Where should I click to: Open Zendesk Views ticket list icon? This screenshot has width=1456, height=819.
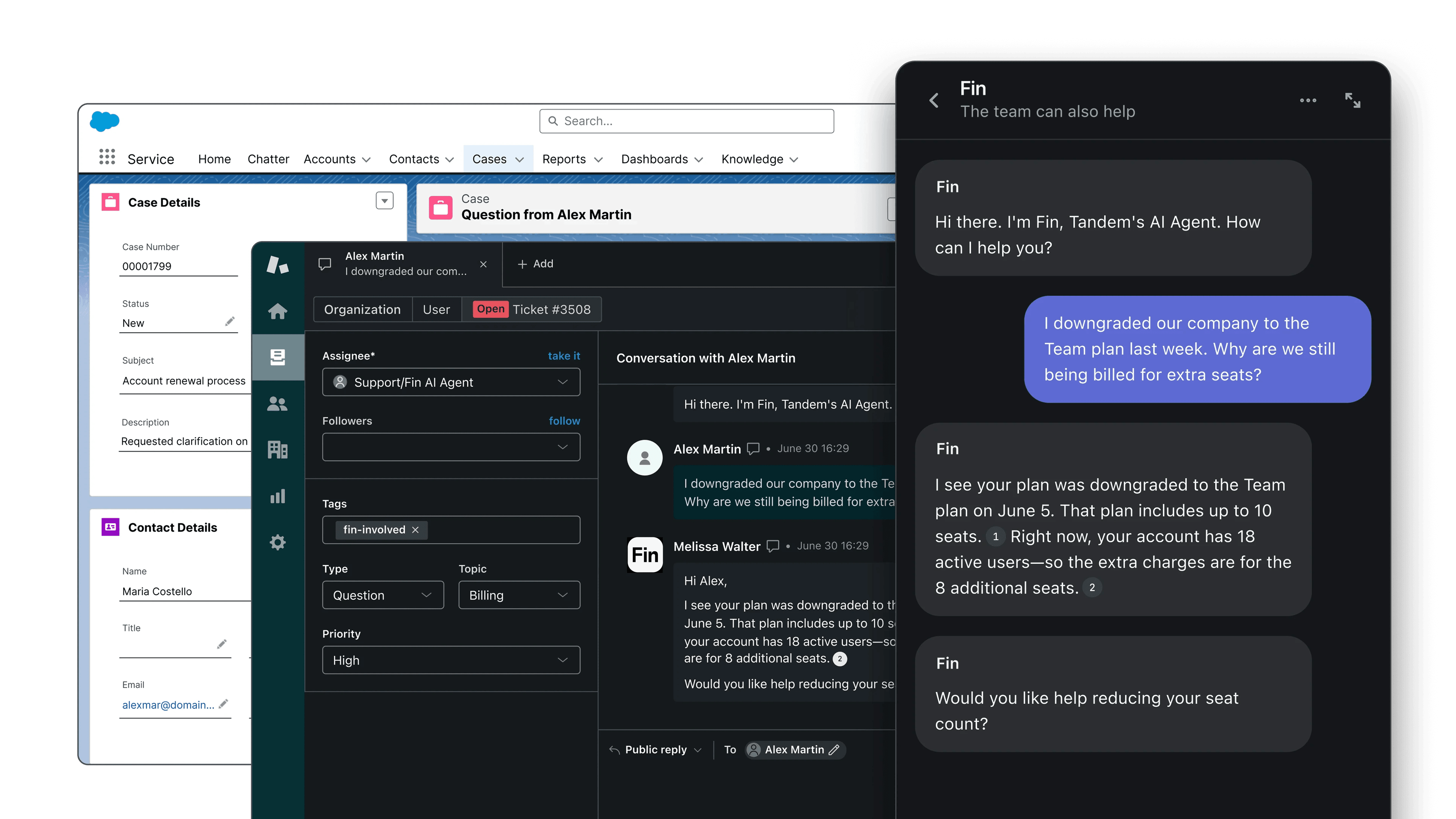[278, 357]
